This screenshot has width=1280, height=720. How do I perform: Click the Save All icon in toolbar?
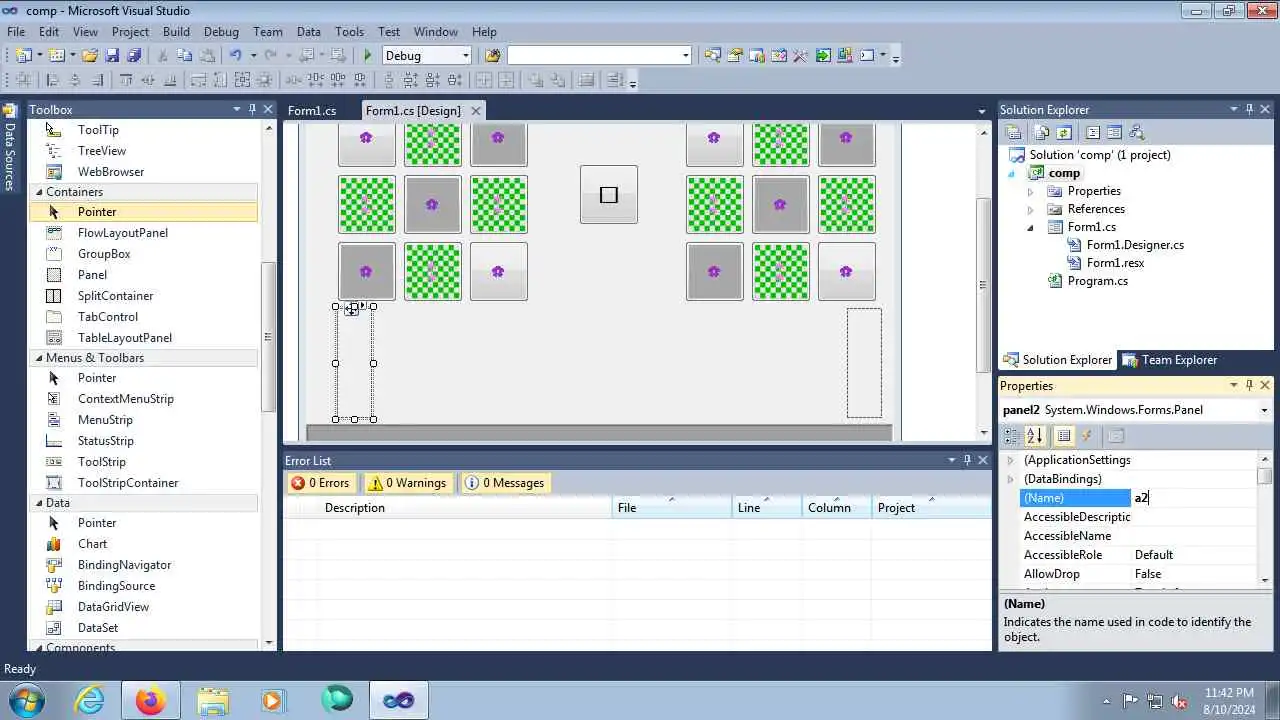[x=134, y=56]
